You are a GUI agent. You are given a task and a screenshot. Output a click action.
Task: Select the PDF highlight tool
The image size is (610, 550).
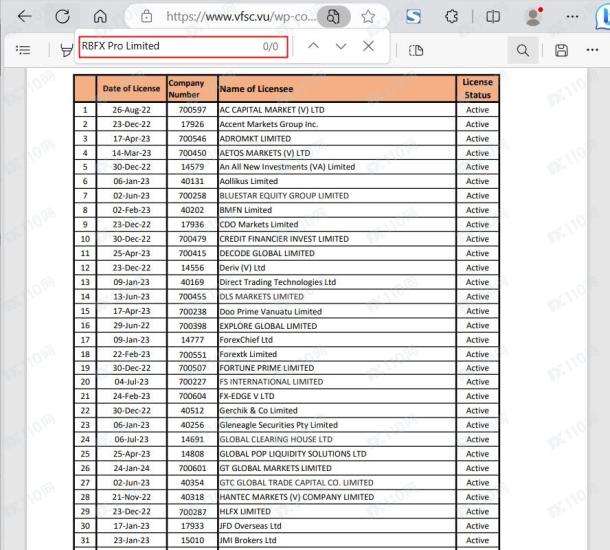click(67, 50)
